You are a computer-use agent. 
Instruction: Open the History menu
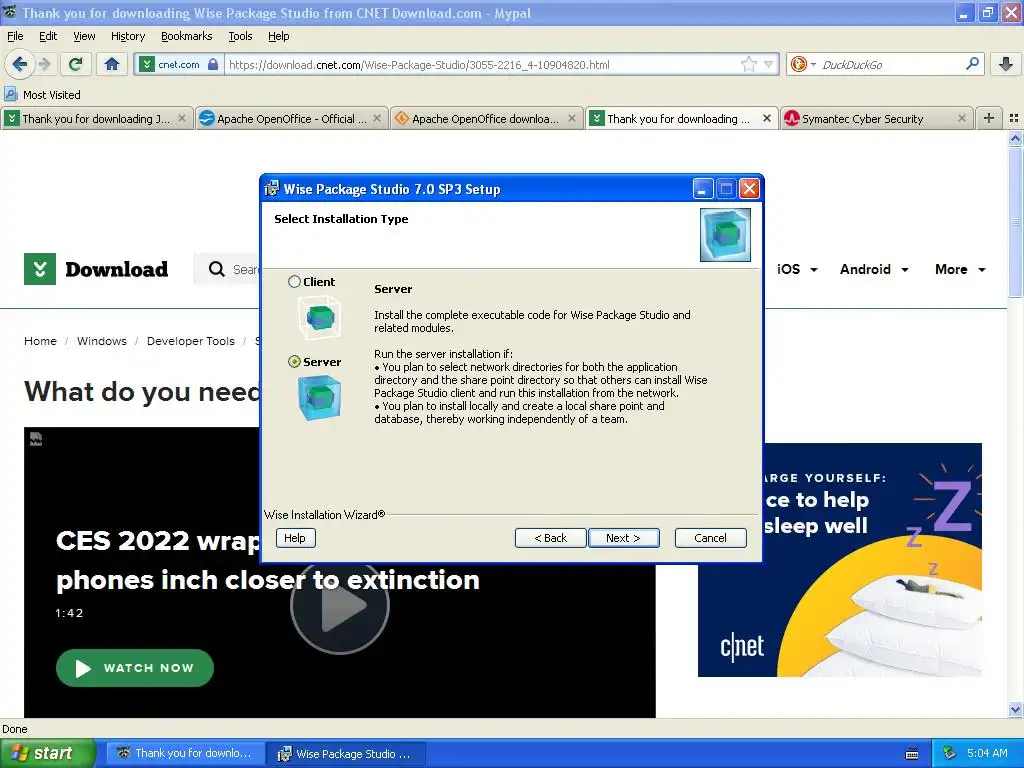pyautogui.click(x=127, y=36)
